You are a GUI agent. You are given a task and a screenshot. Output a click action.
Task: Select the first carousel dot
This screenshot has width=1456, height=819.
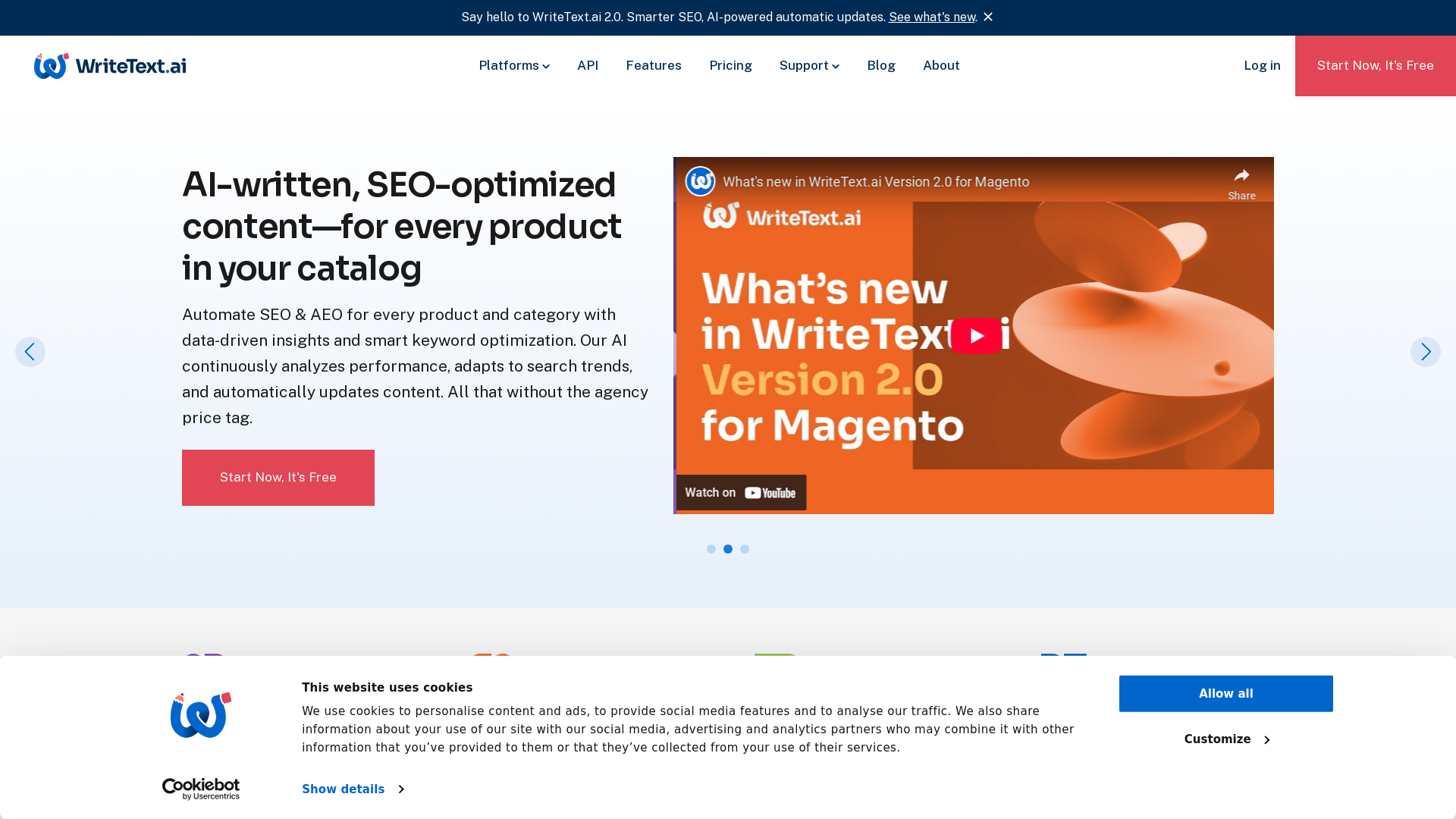click(711, 549)
